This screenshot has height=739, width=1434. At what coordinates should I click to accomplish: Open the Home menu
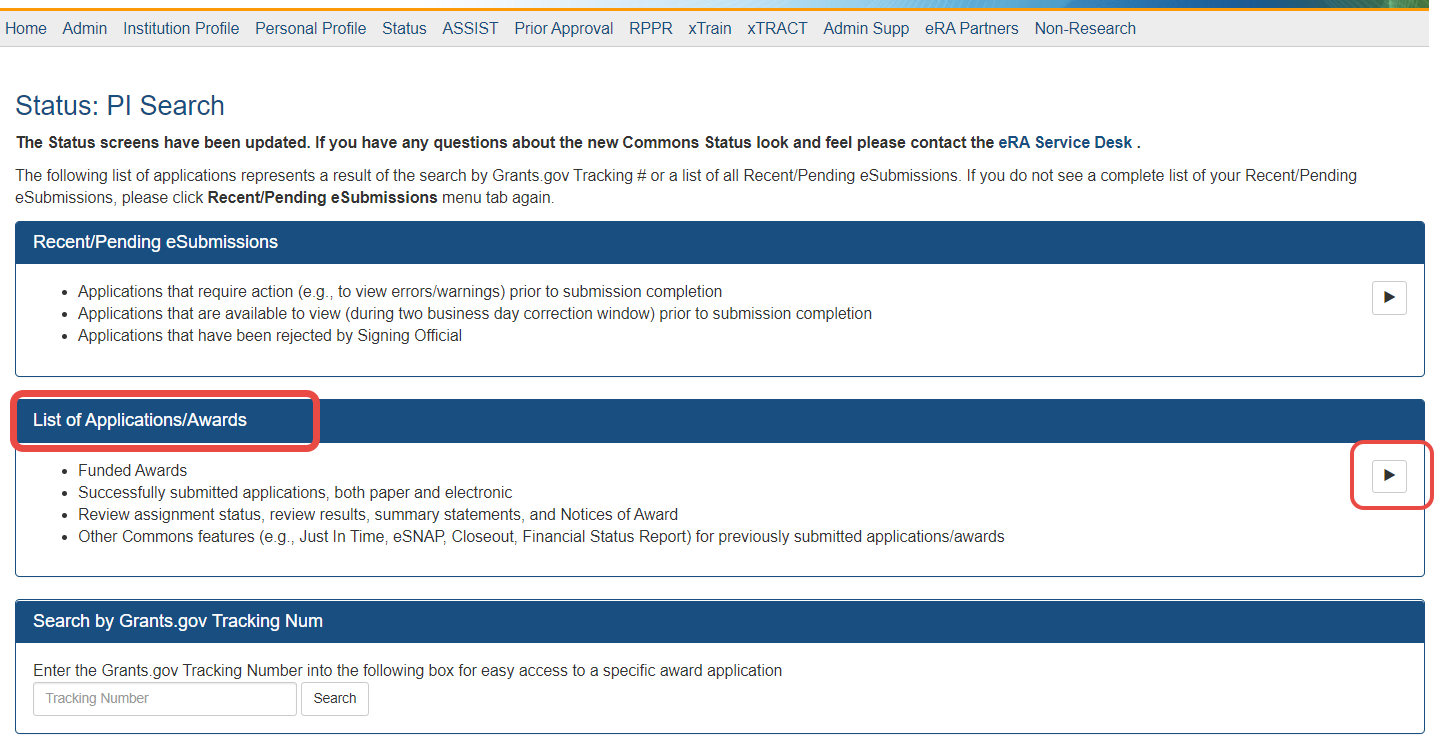pos(26,28)
